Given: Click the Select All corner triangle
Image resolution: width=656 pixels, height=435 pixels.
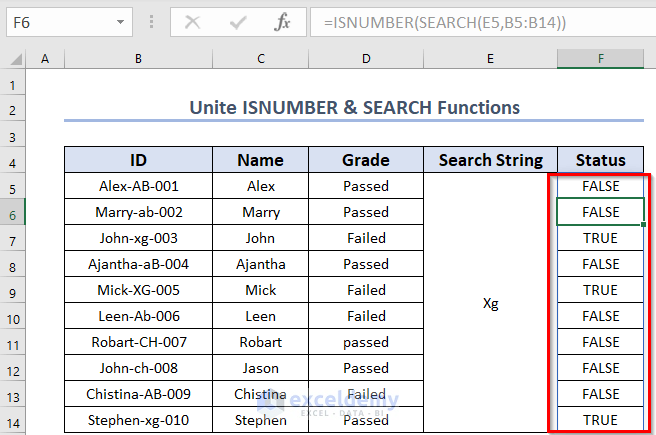Looking at the screenshot, I should pyautogui.click(x=14, y=60).
